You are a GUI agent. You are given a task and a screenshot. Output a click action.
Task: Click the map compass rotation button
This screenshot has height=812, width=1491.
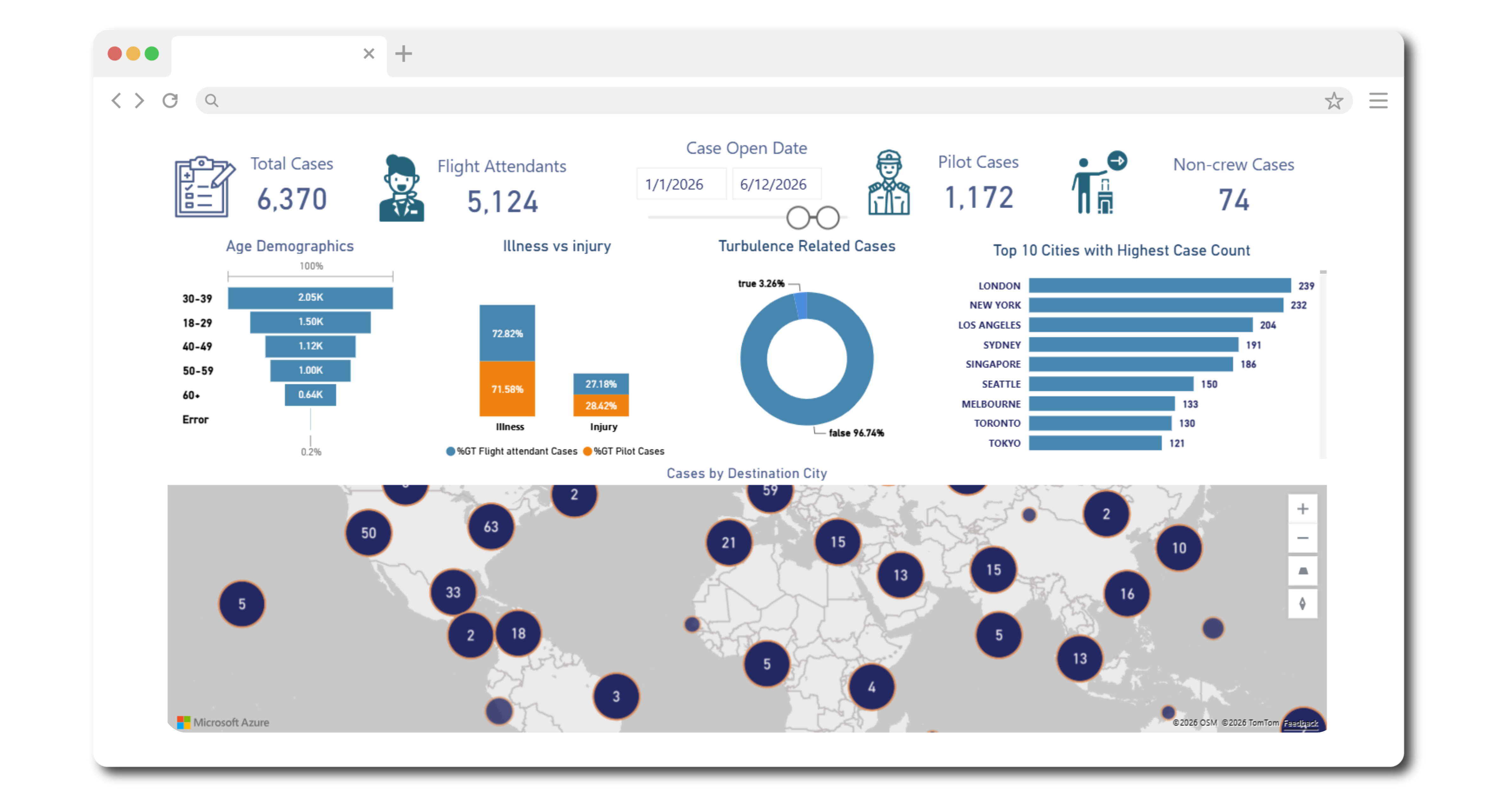[1302, 604]
